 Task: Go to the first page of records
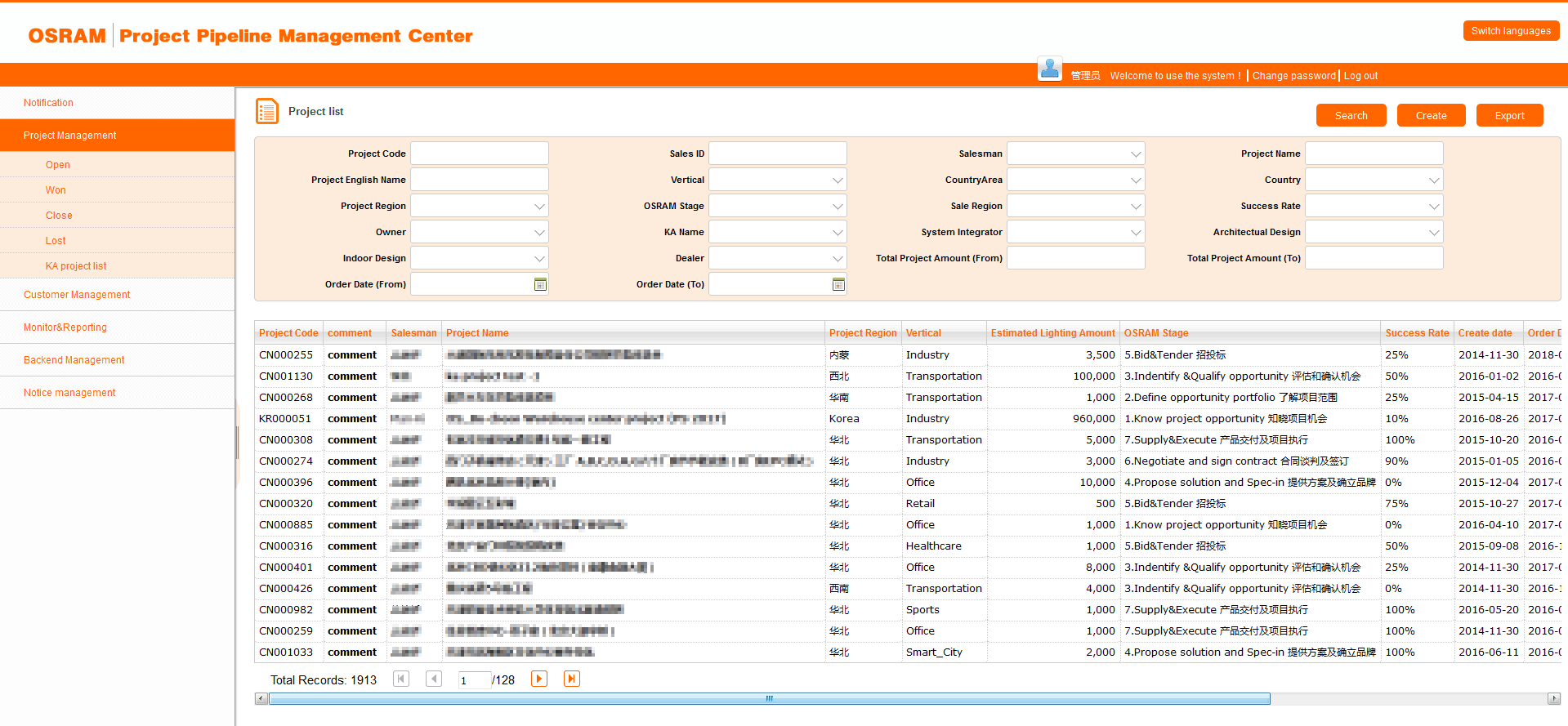(x=401, y=679)
